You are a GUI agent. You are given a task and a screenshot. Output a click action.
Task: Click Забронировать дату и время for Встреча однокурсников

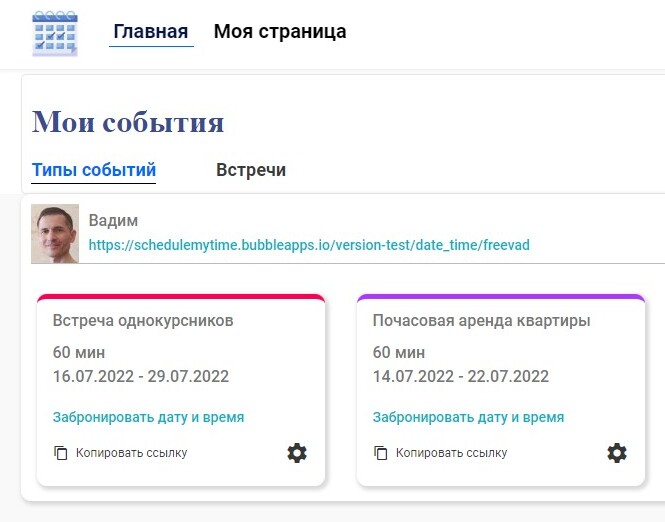coord(148,417)
